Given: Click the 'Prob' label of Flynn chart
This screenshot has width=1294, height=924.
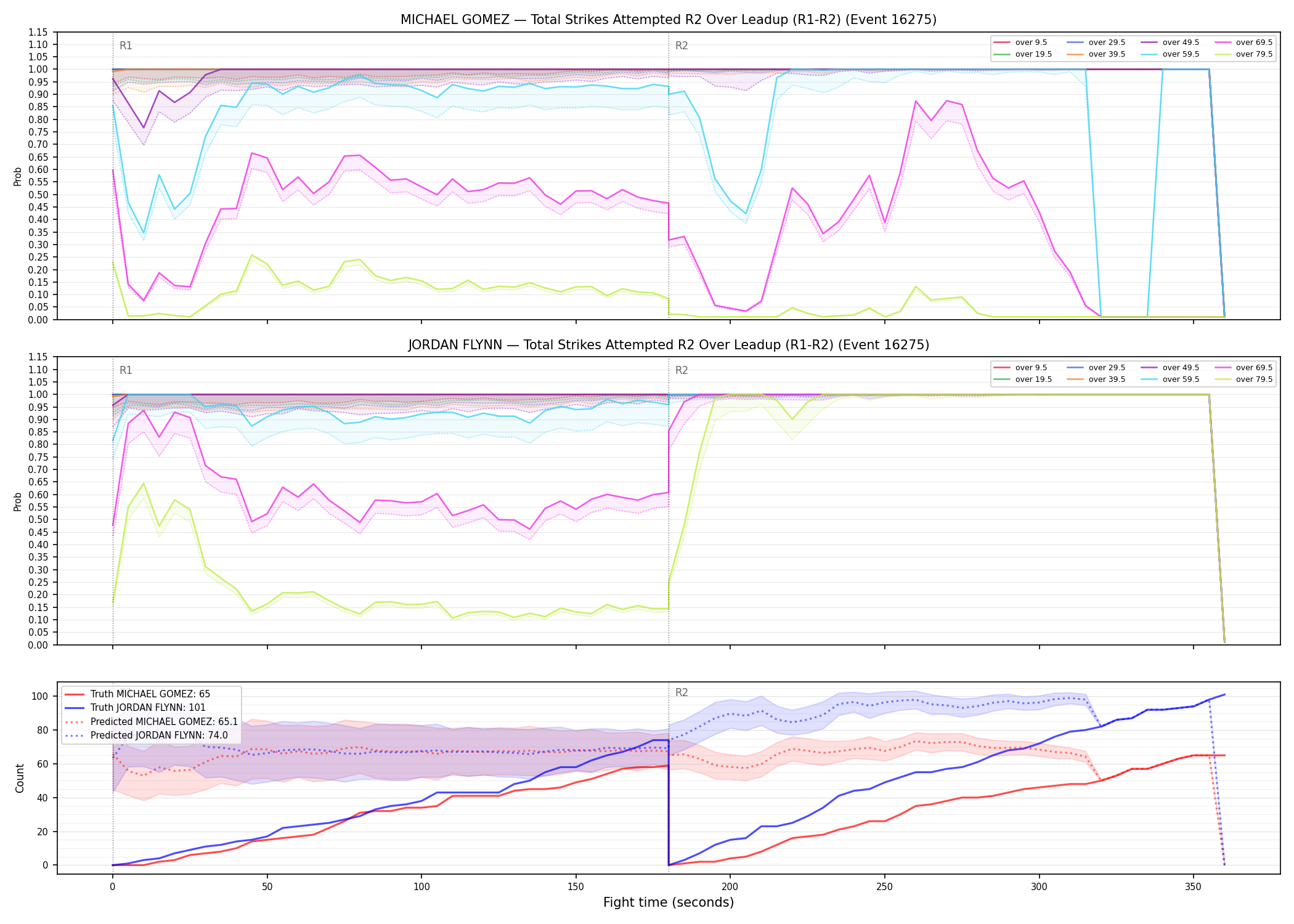Looking at the screenshot, I should [x=18, y=501].
